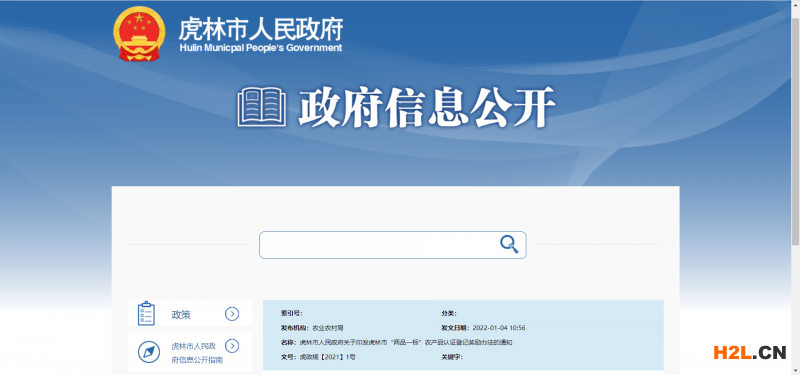This screenshot has width=800, height=375.
Task: Open 虎林市人民政府信息公开指南 link
Action: [x=197, y=353]
